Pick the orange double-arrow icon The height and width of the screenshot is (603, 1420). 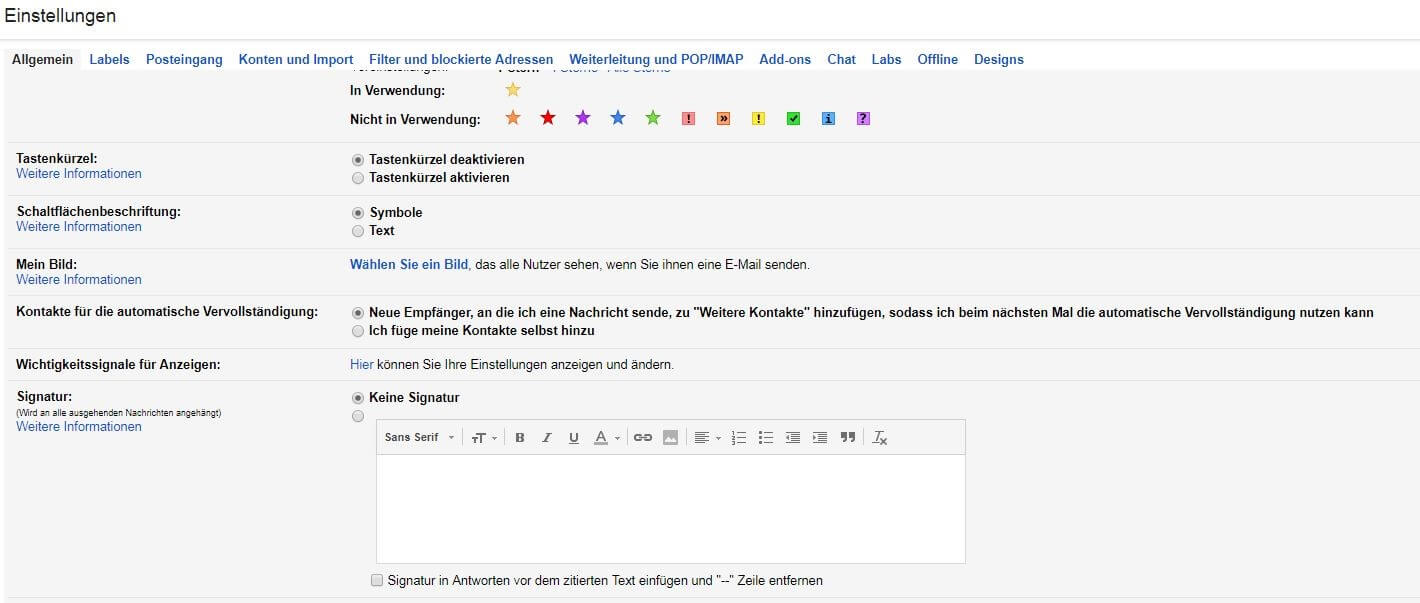[x=723, y=118]
